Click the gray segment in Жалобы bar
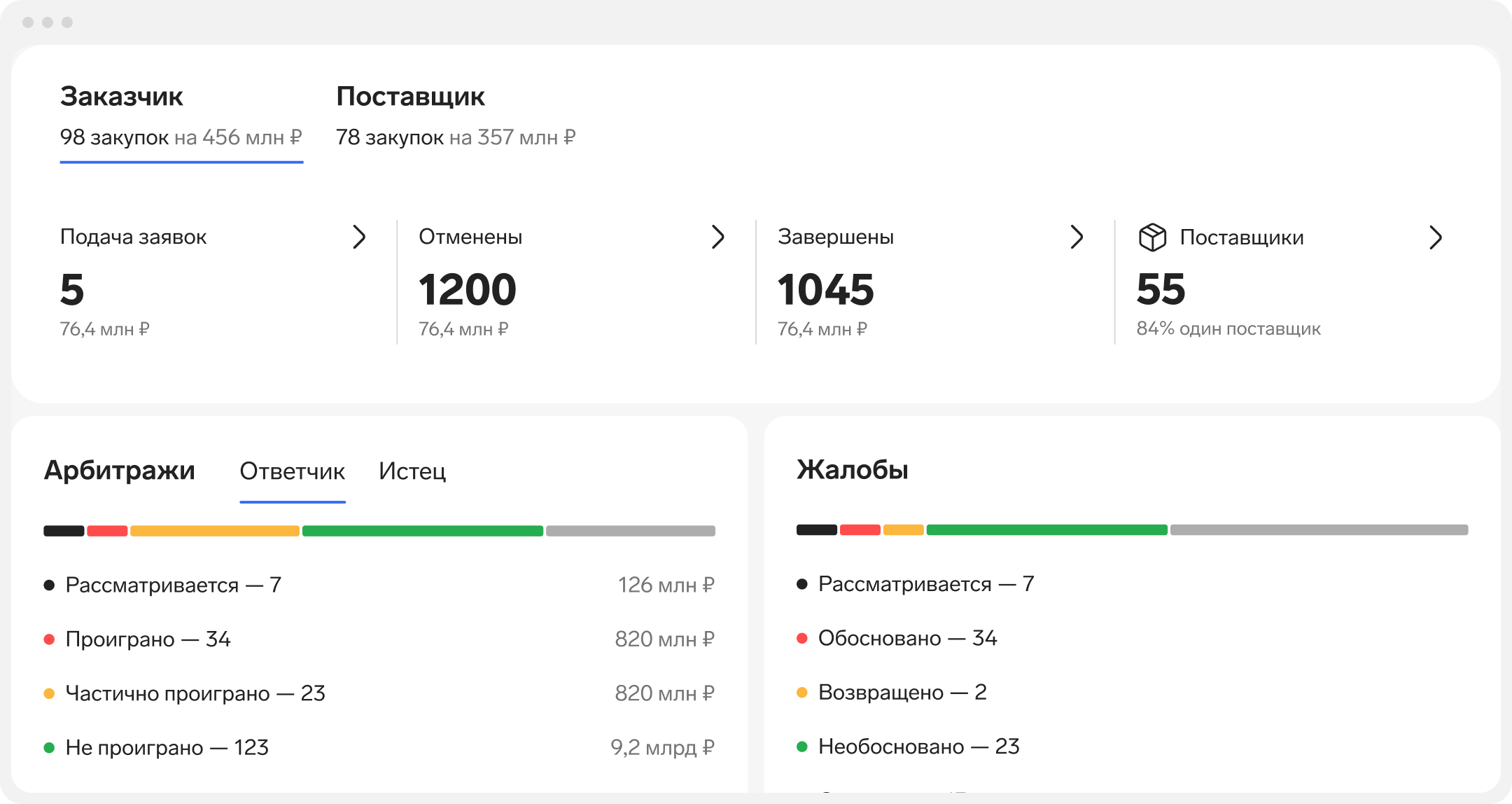 [1319, 530]
